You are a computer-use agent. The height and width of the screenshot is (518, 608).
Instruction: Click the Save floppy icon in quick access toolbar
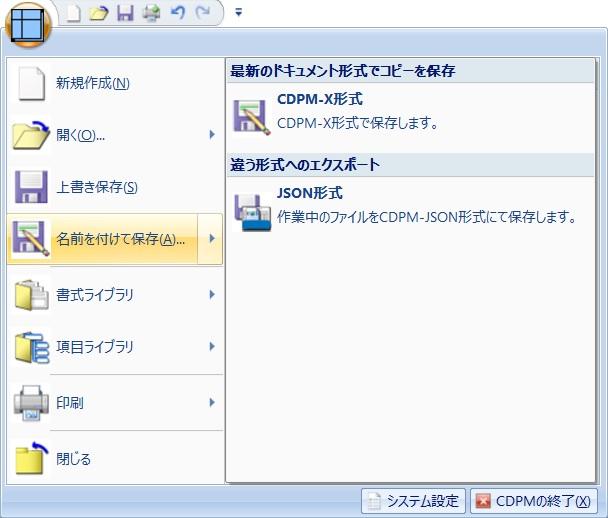[x=125, y=13]
